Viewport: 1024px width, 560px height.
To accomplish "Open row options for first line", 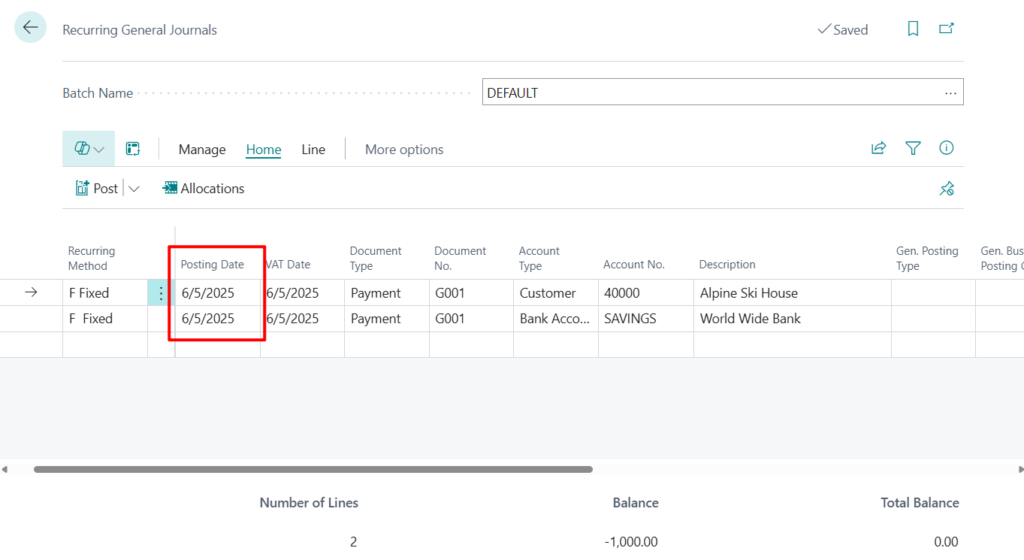I will (x=161, y=293).
